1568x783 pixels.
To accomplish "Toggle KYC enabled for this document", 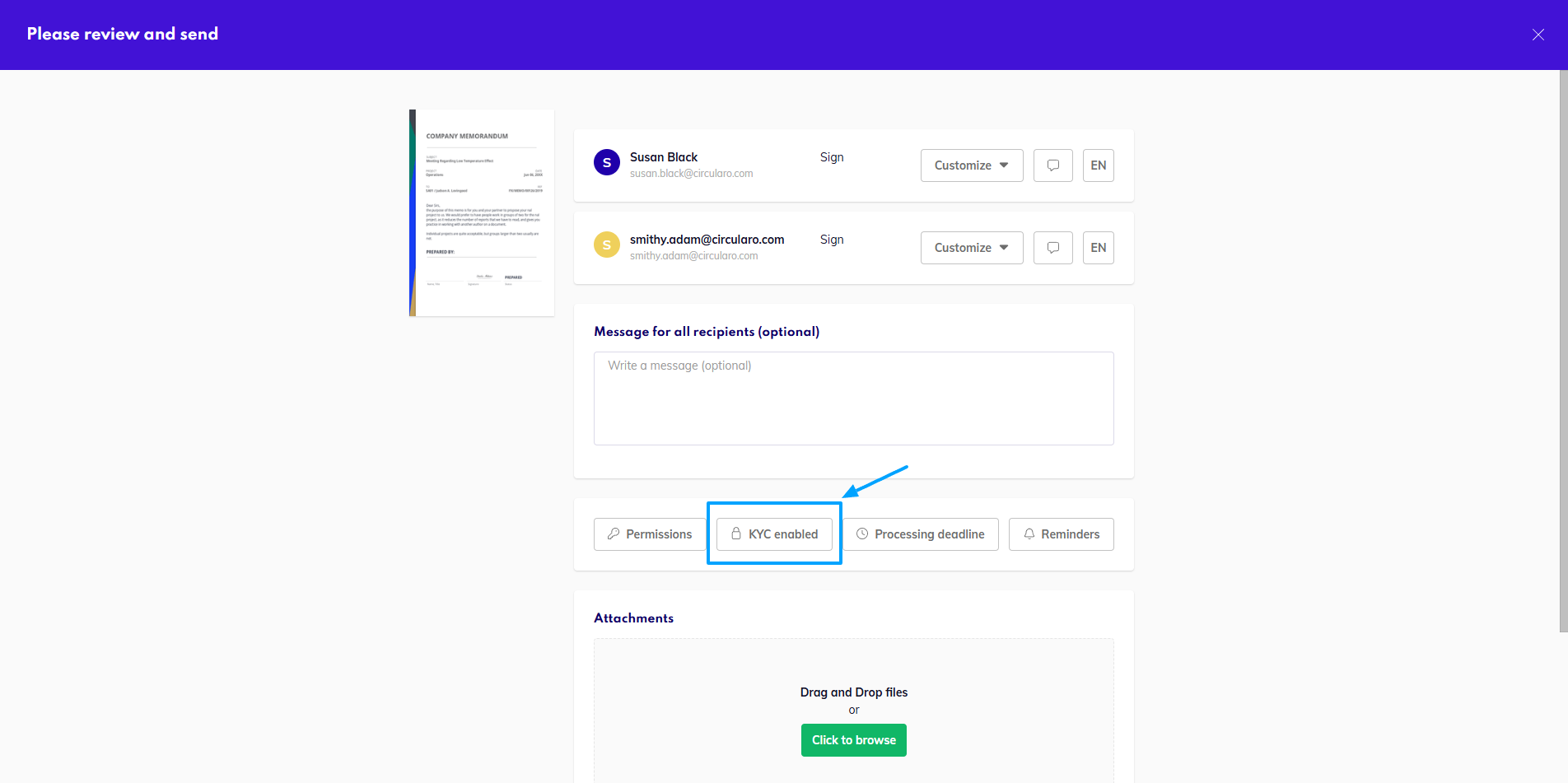I will pyautogui.click(x=774, y=534).
